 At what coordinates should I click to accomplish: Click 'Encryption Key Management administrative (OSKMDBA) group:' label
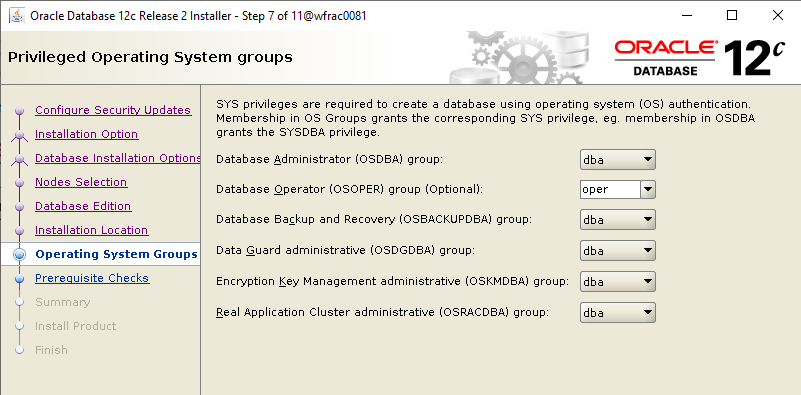[x=392, y=282]
